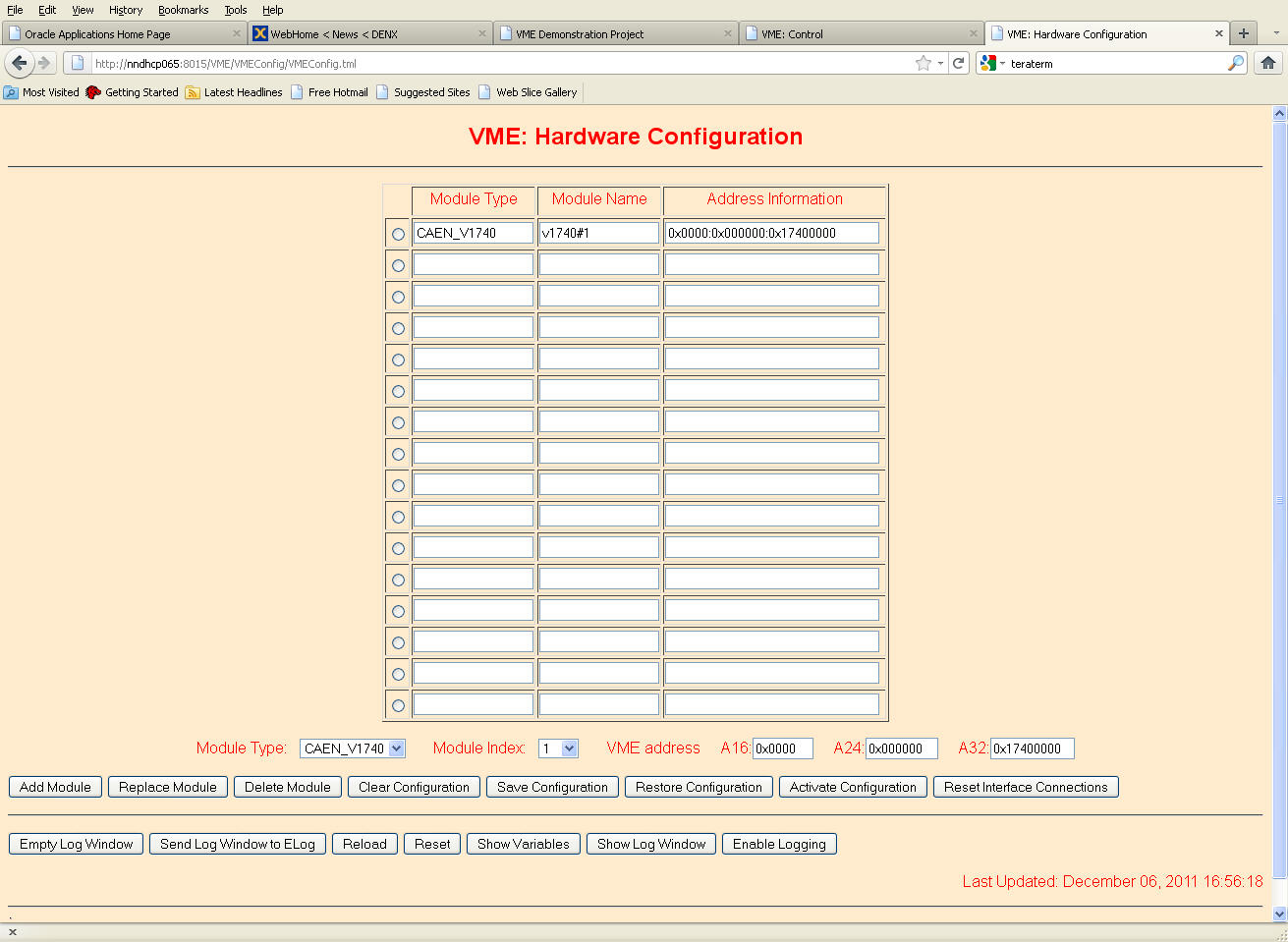Click the Reload page icon in address bar
1288x942 pixels.
[x=958, y=63]
